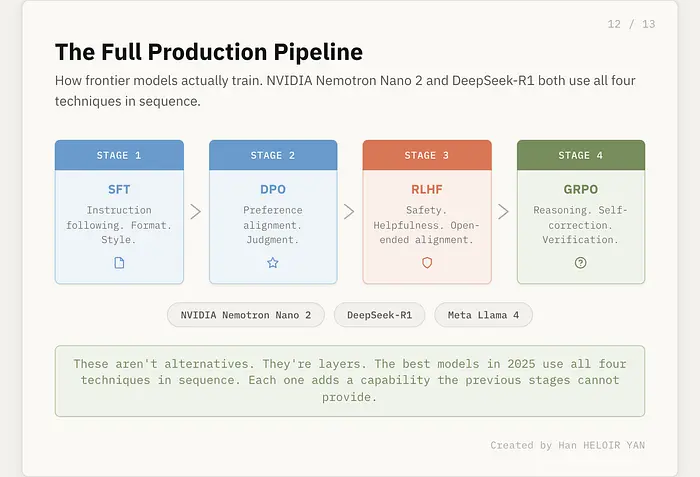Click the orange STAGE 3 header
Image resolution: width=700 pixels, height=477 pixels.
[x=427, y=155]
